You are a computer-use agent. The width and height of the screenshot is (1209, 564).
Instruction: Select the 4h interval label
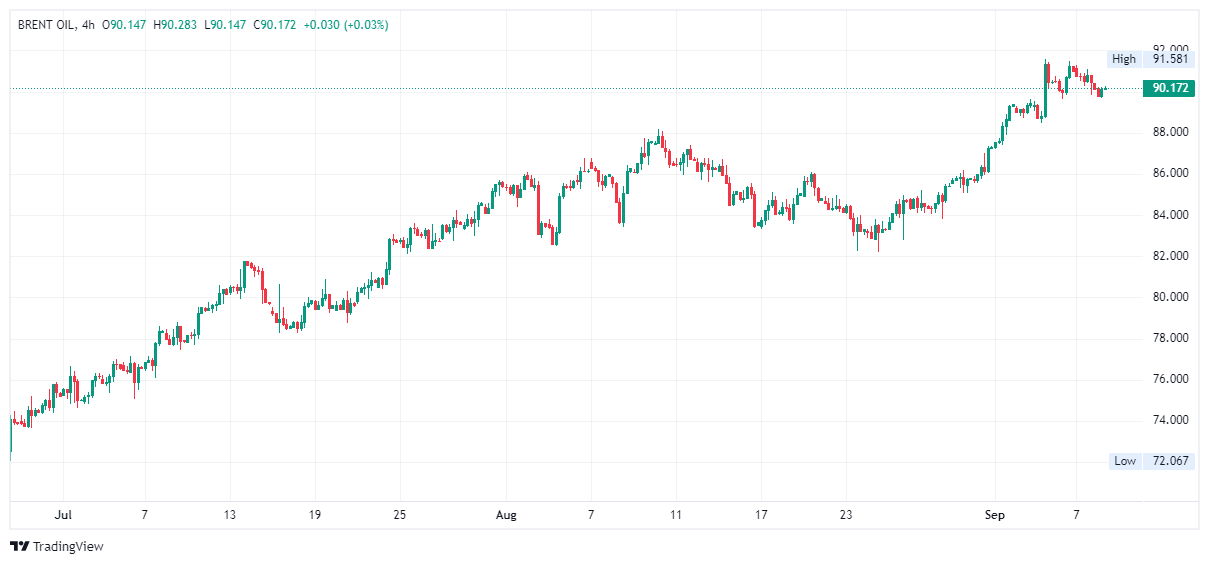pos(89,24)
